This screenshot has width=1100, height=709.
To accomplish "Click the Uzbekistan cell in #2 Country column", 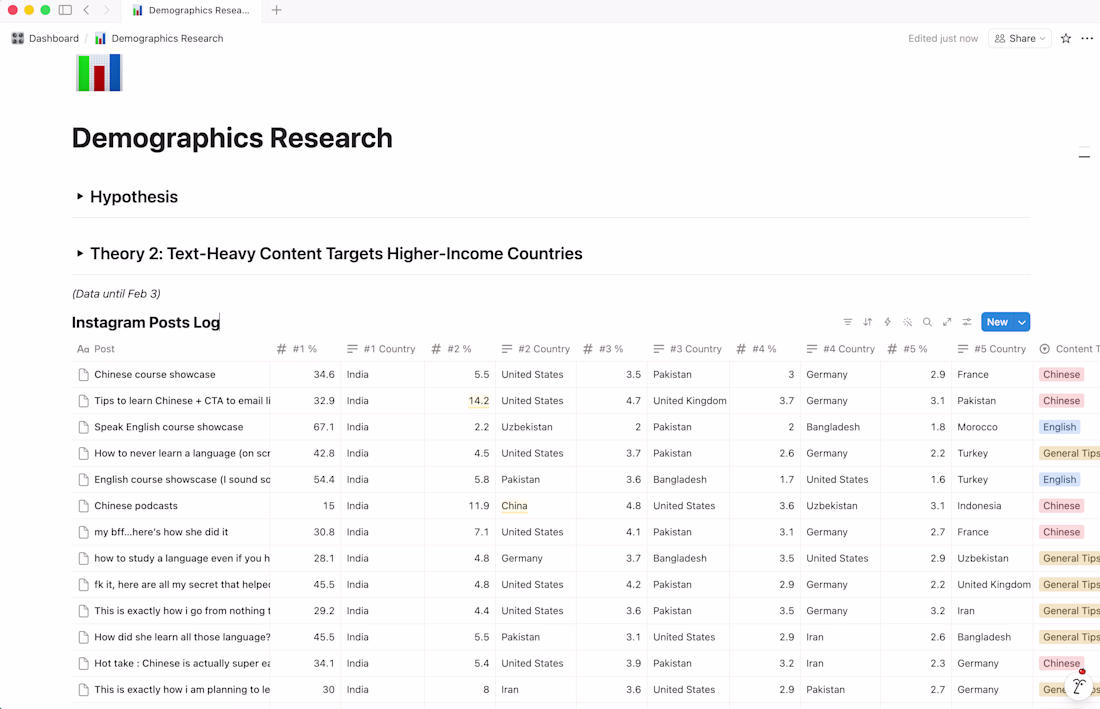I will coord(526,427).
